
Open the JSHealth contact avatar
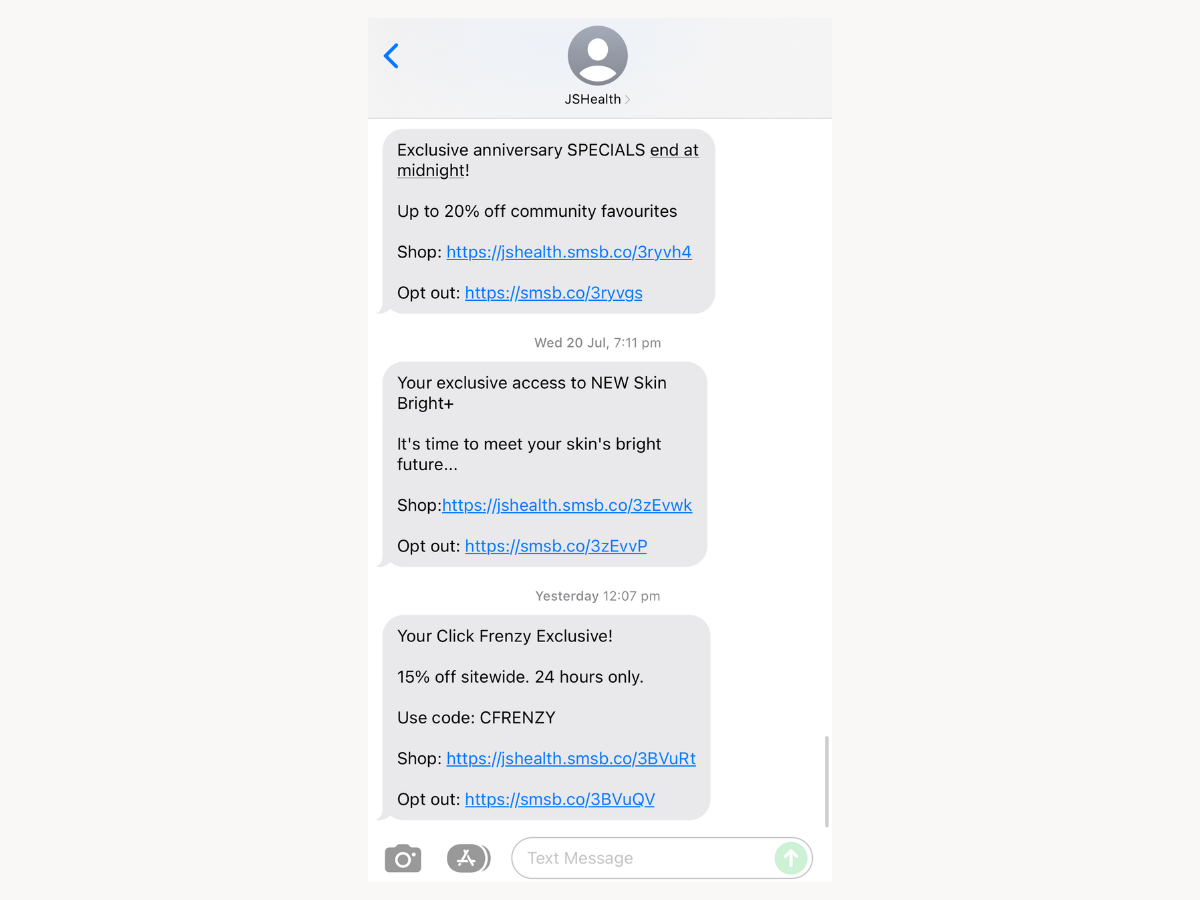pyautogui.click(x=598, y=56)
